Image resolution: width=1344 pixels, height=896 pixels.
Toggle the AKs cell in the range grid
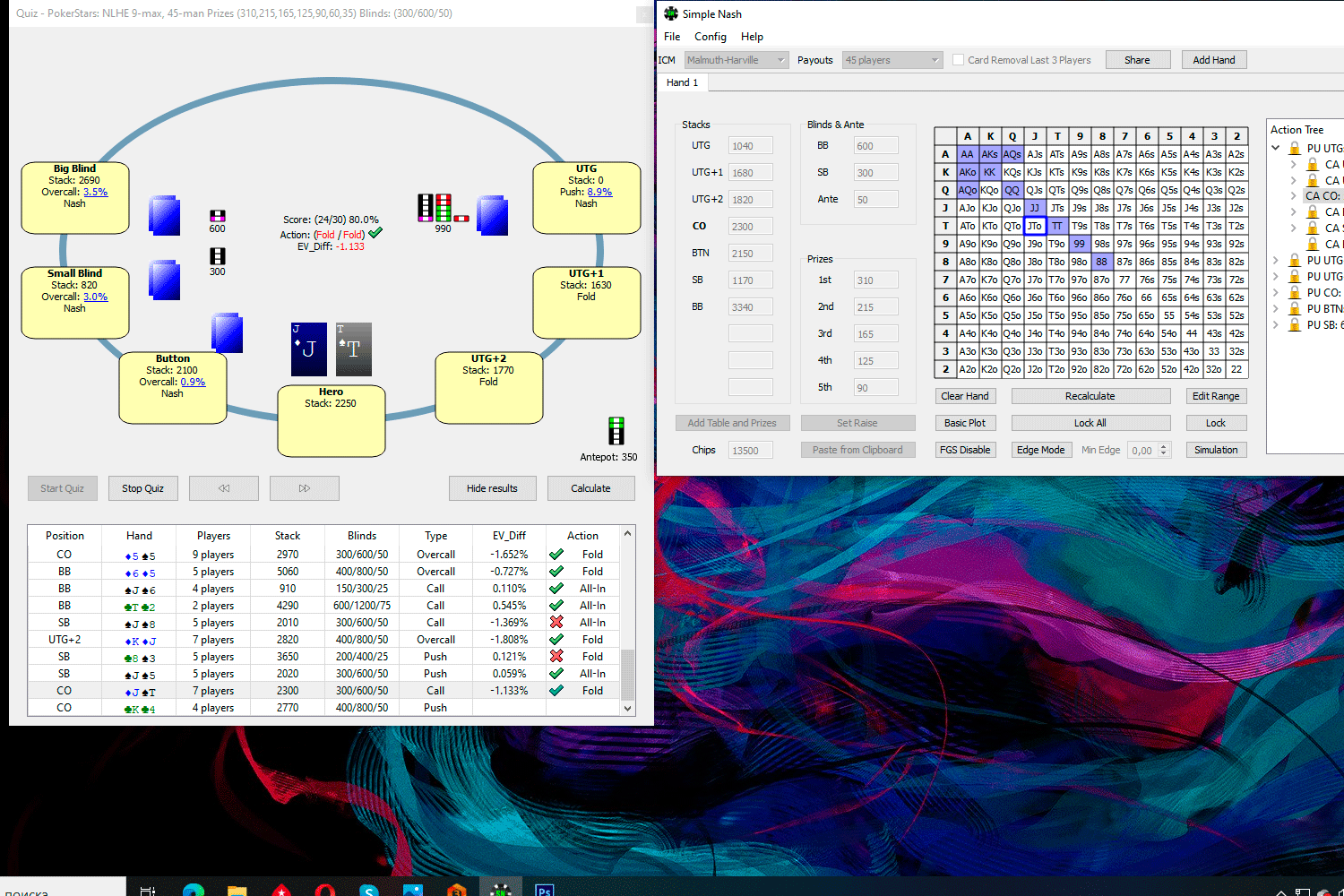(x=990, y=154)
